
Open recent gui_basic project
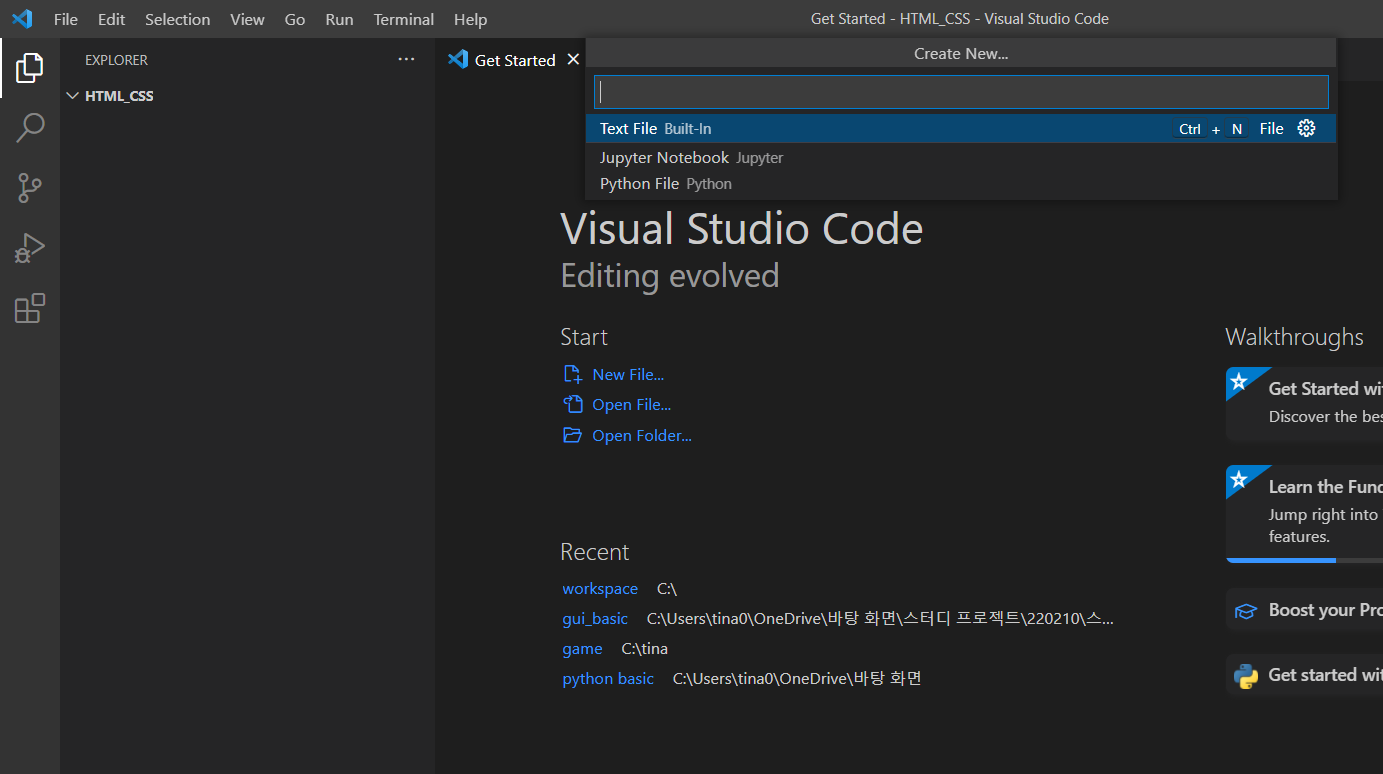click(x=595, y=618)
